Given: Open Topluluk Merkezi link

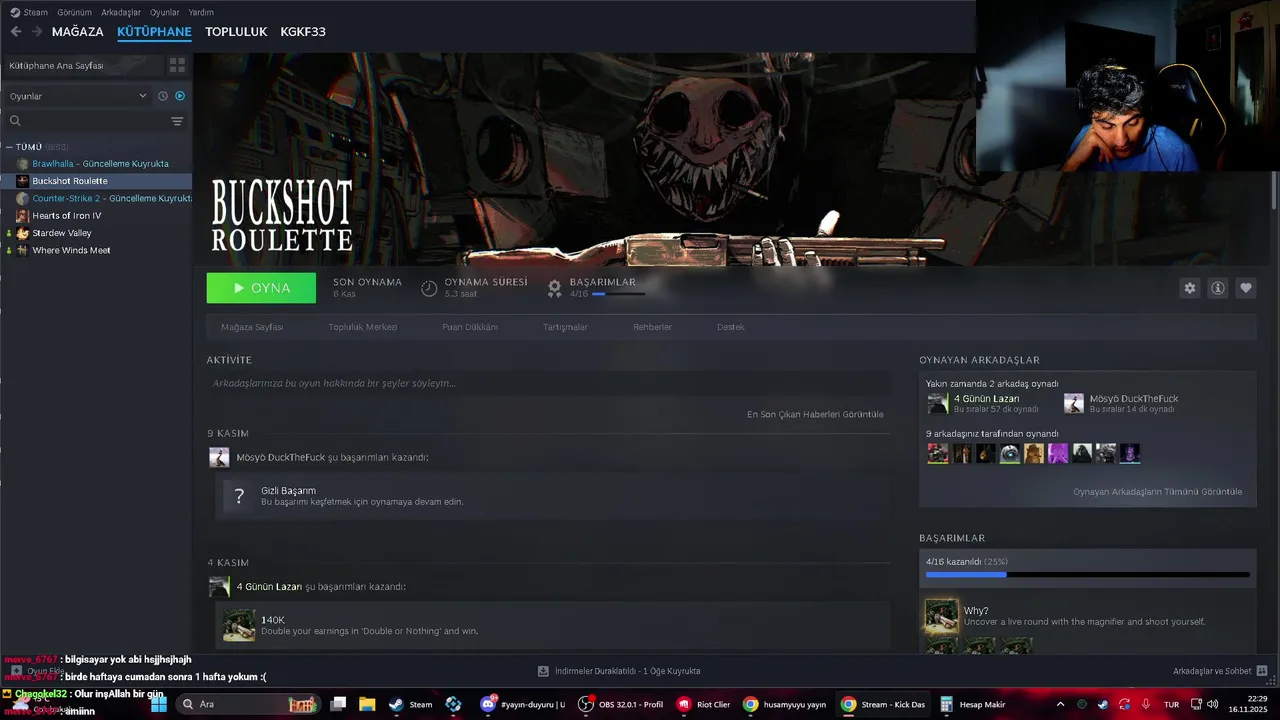Looking at the screenshot, I should coord(363,327).
